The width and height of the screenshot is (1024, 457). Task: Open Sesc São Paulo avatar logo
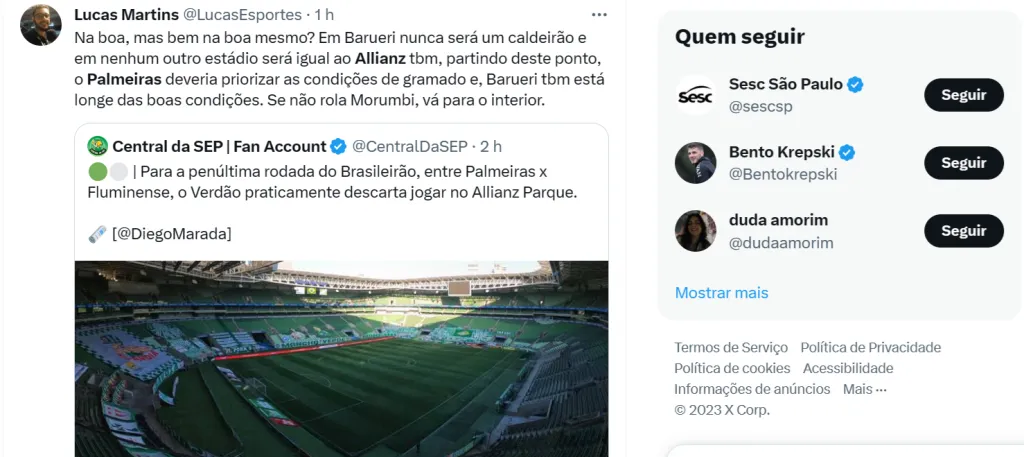pyautogui.click(x=695, y=95)
